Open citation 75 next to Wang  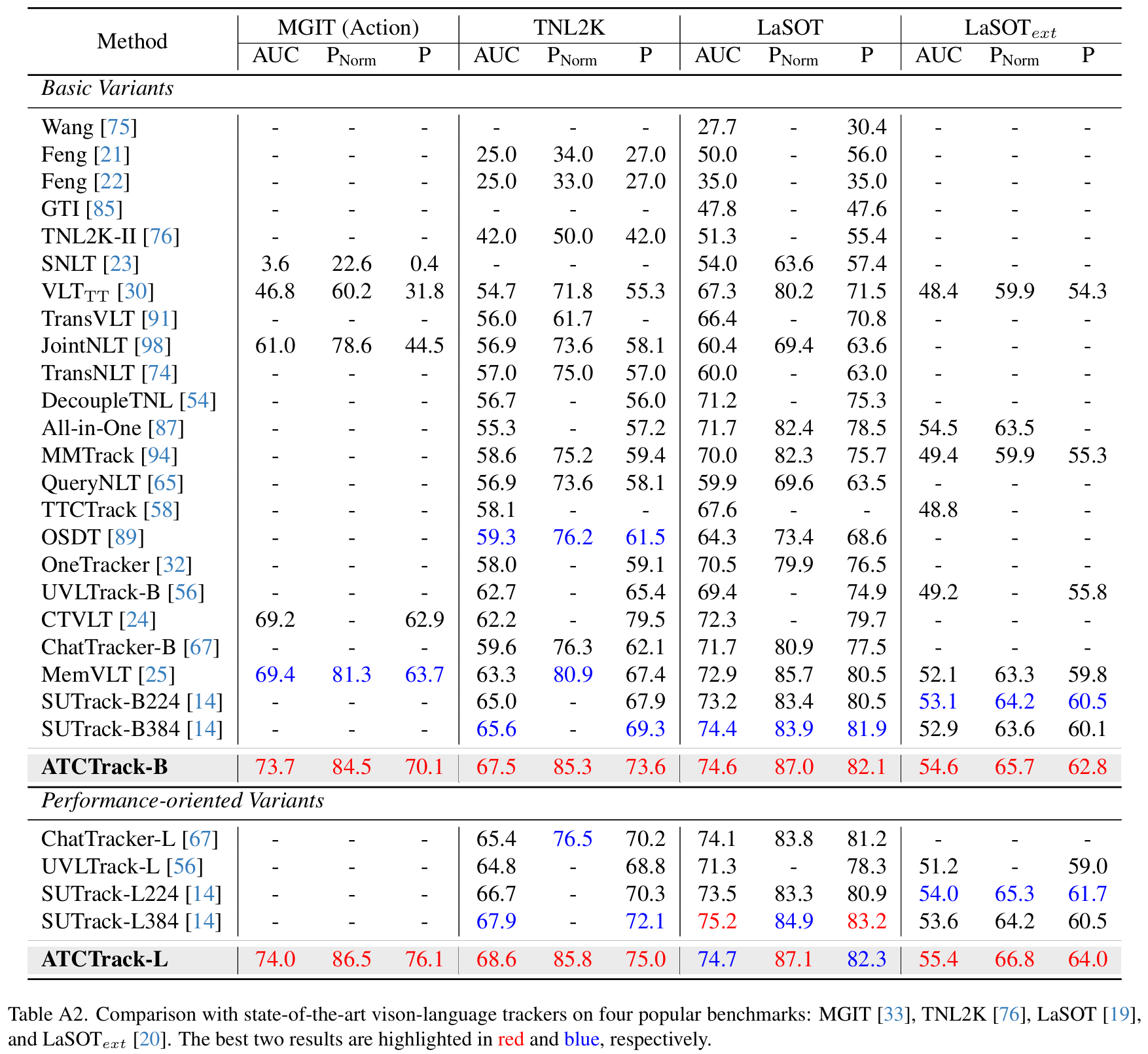[118, 127]
